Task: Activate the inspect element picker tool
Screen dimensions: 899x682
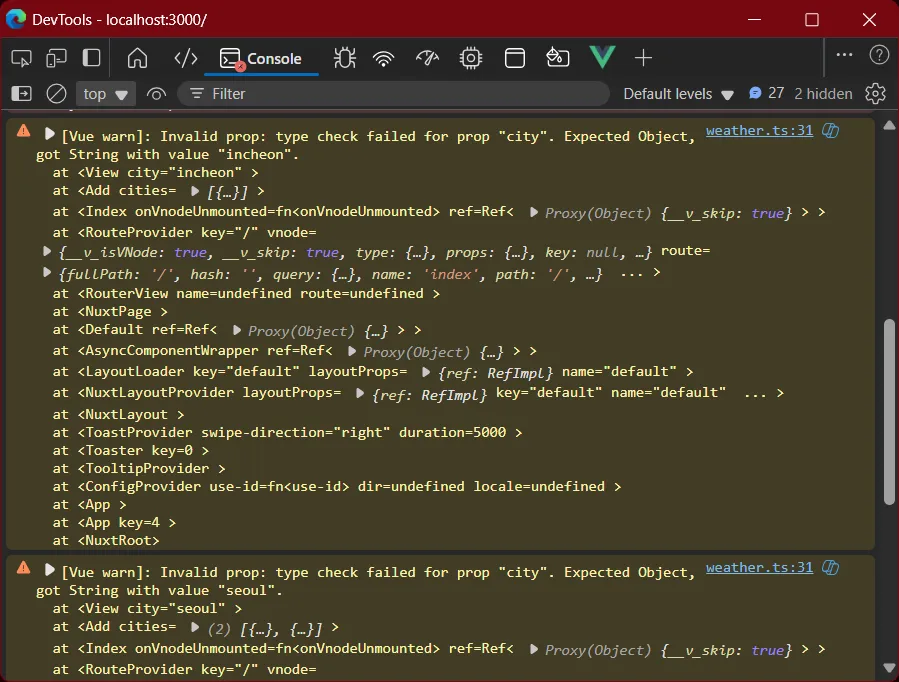Action: point(21,58)
